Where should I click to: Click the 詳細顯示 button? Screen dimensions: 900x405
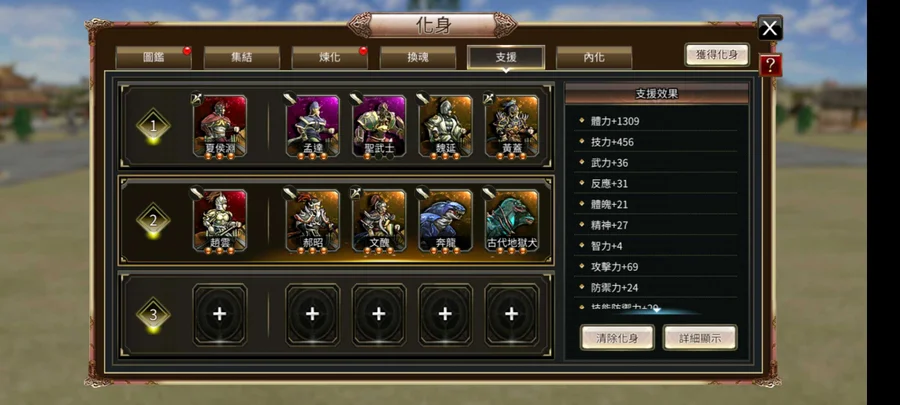(700, 337)
